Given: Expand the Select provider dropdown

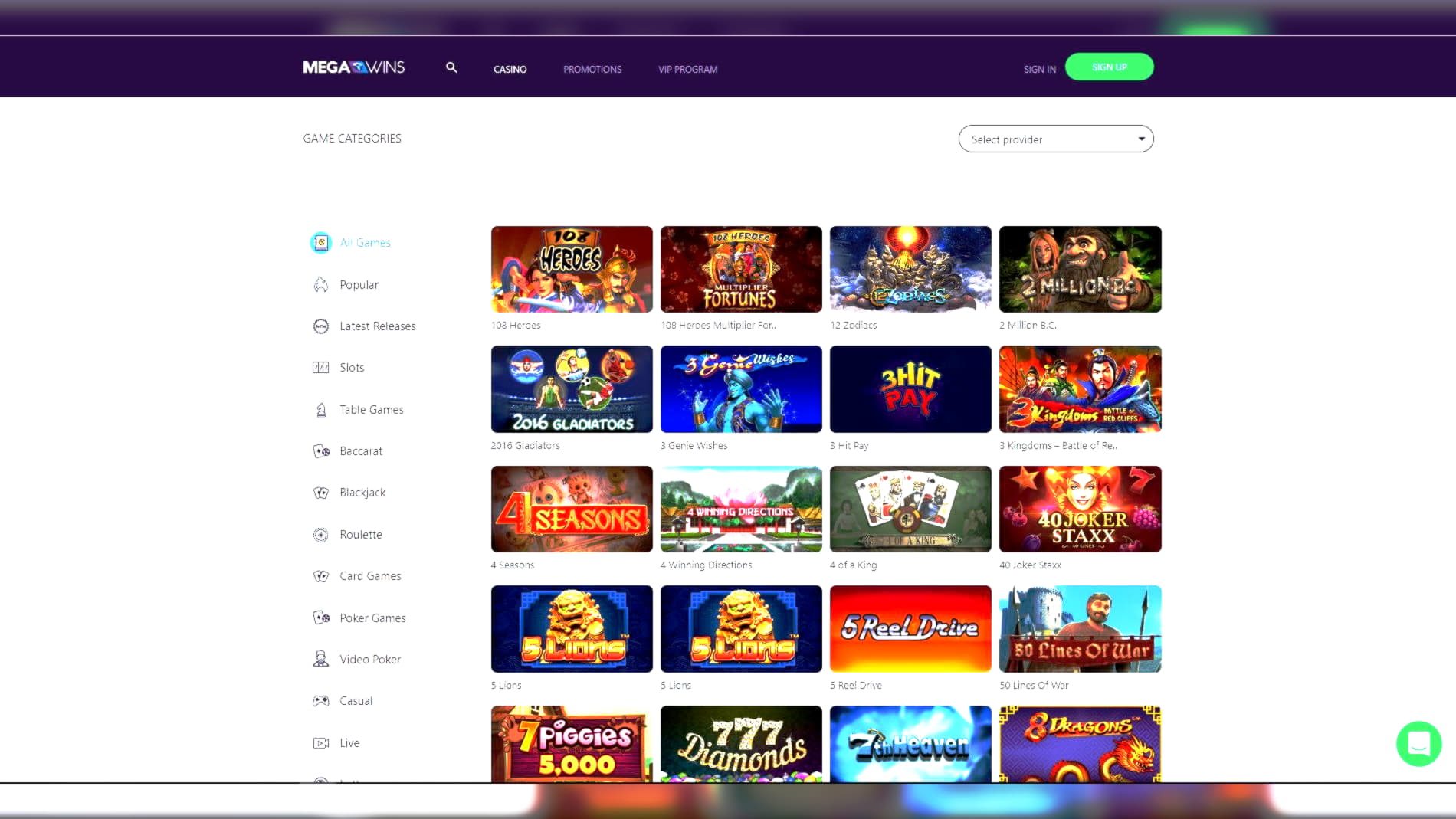Looking at the screenshot, I should [1056, 139].
